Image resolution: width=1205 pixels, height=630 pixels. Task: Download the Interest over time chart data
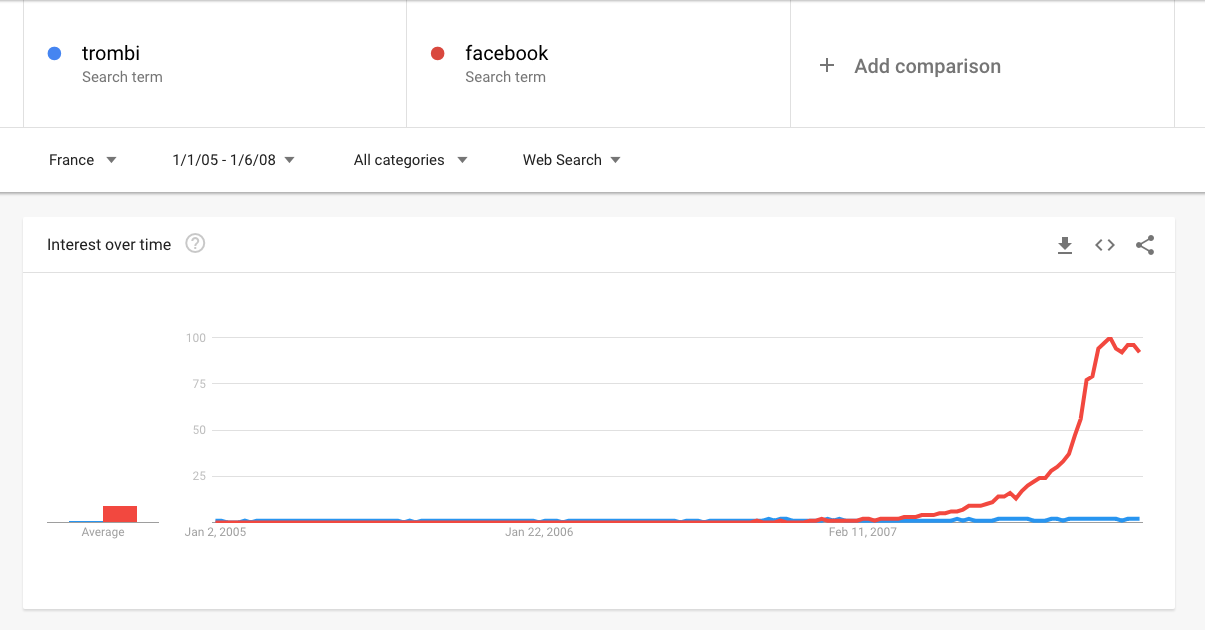click(x=1065, y=245)
